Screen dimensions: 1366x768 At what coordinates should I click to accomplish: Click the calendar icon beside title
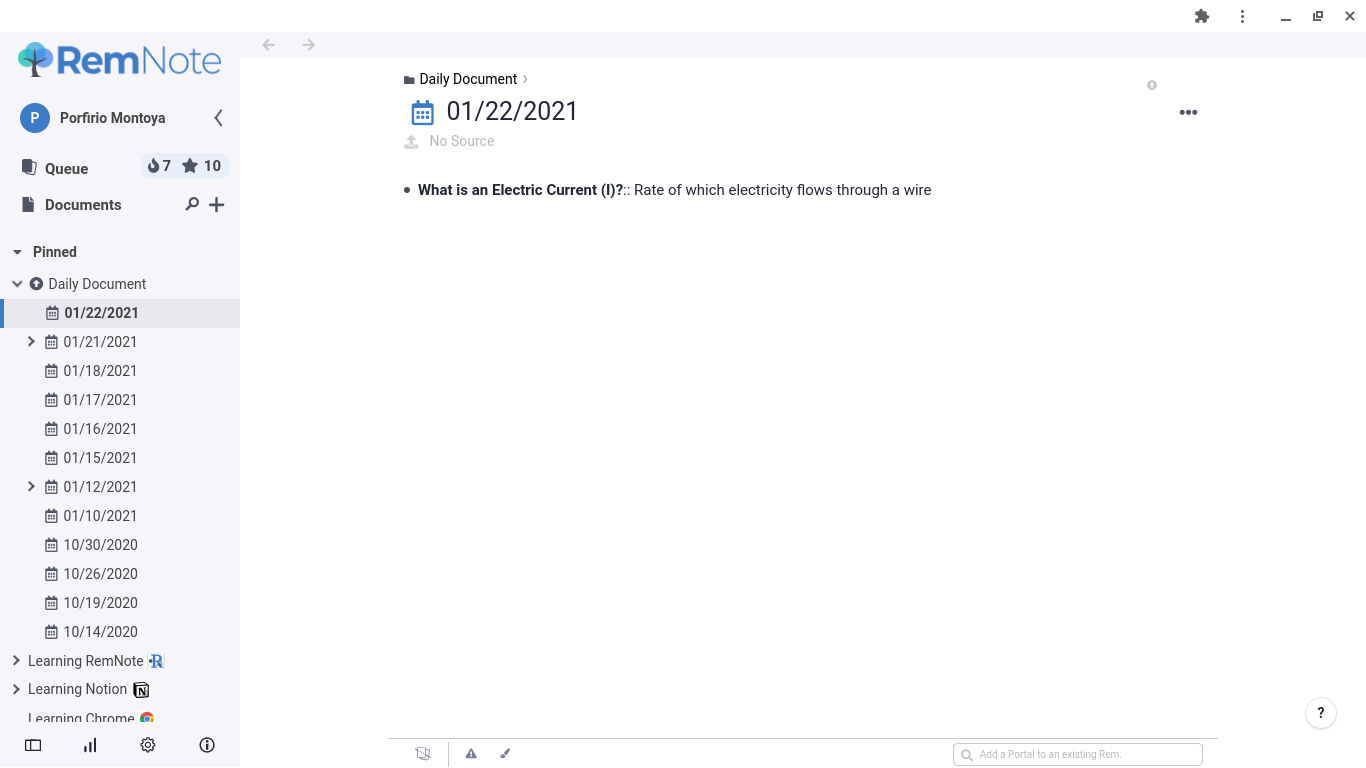click(423, 112)
